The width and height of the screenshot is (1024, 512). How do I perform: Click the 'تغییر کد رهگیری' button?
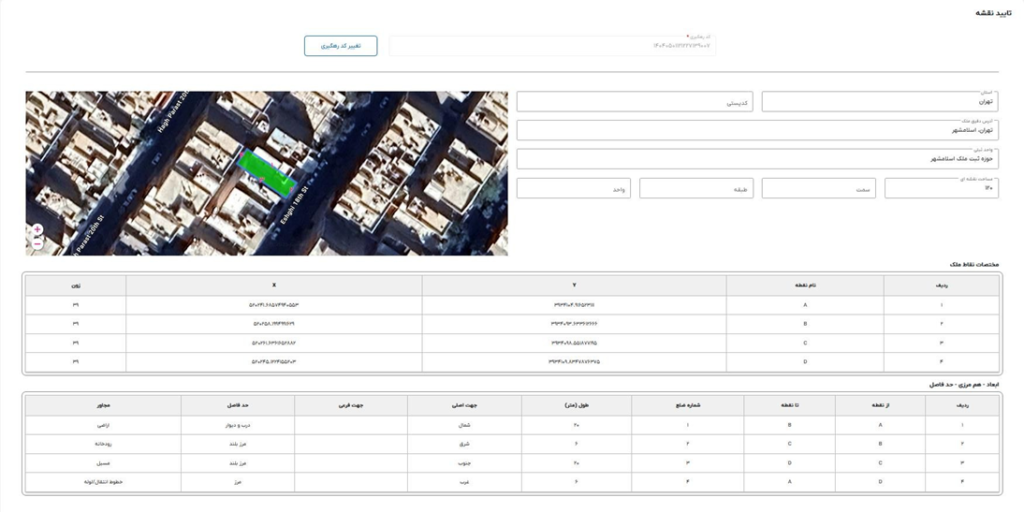pyautogui.click(x=340, y=46)
